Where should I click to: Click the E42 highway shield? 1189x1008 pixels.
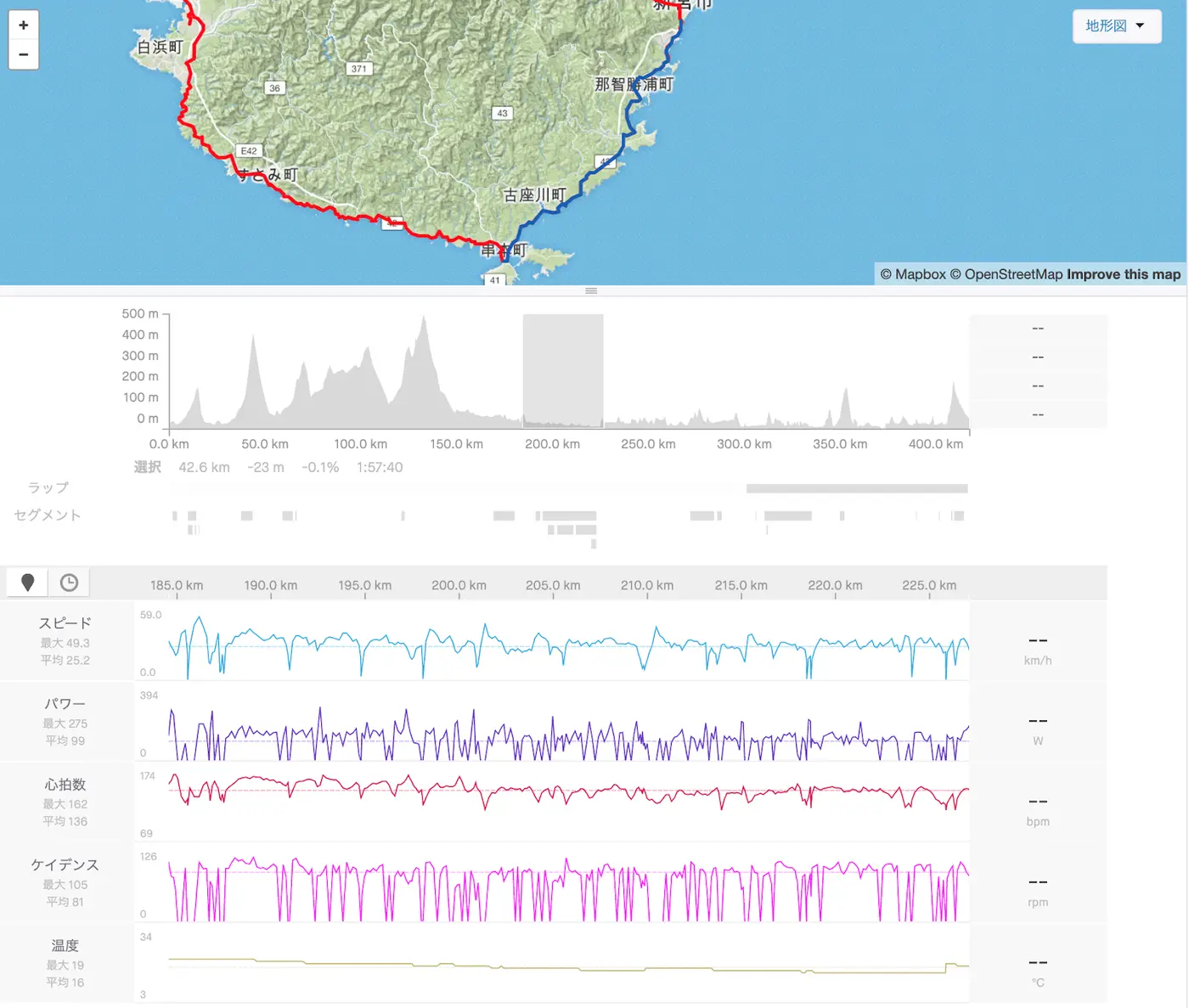coord(249,151)
